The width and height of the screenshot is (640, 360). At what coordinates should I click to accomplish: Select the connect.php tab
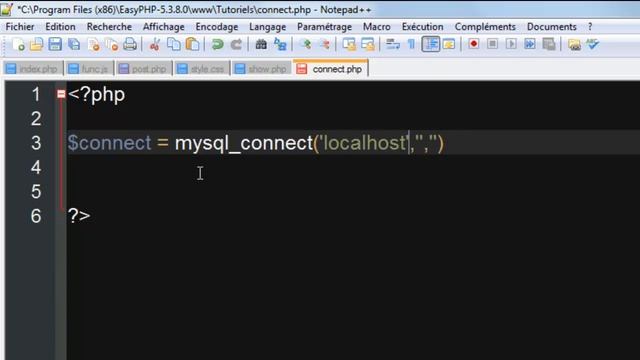(331, 69)
